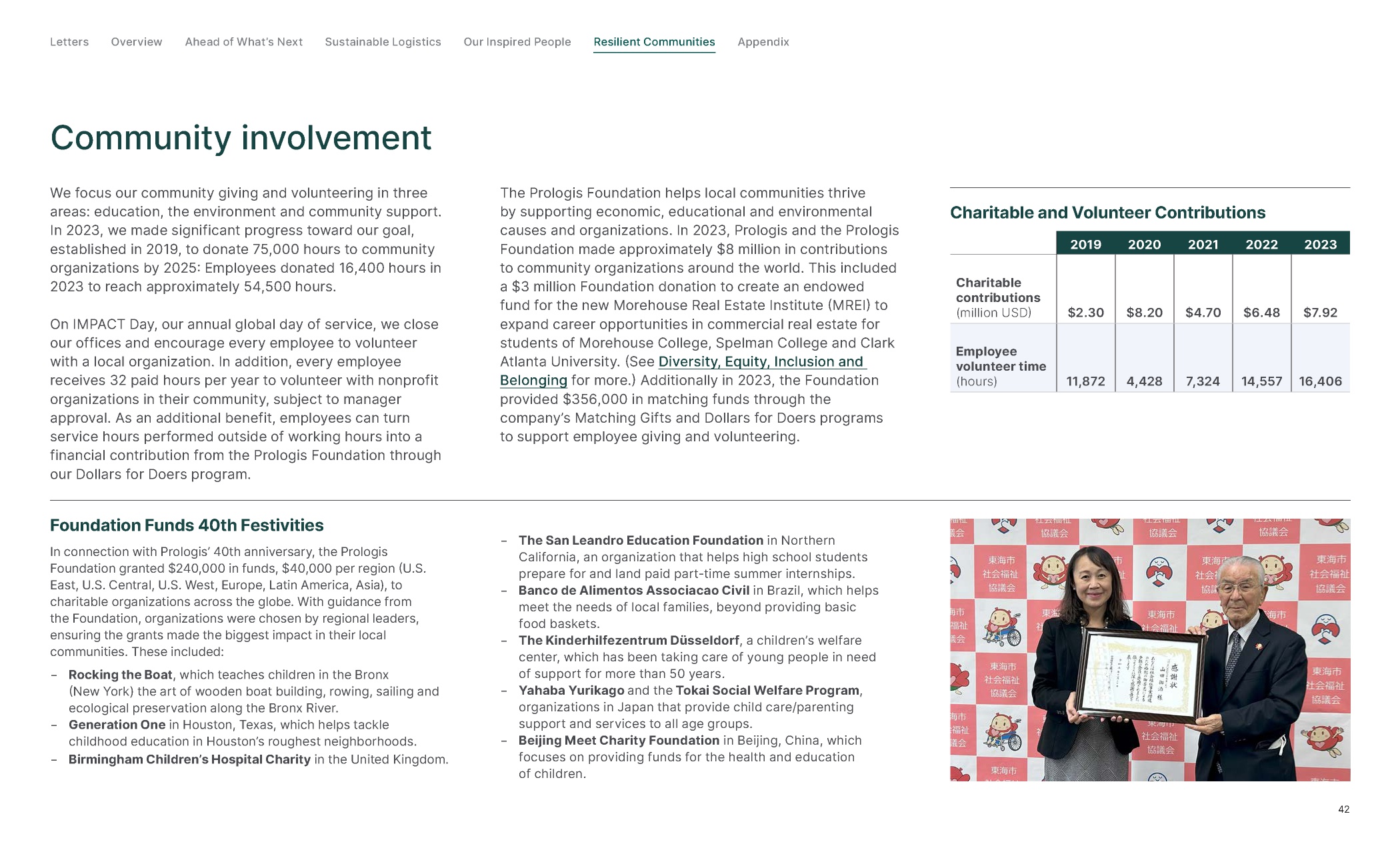The width and height of the screenshot is (1400, 850).
Task: Click the Community involvement heading
Action: [x=241, y=138]
